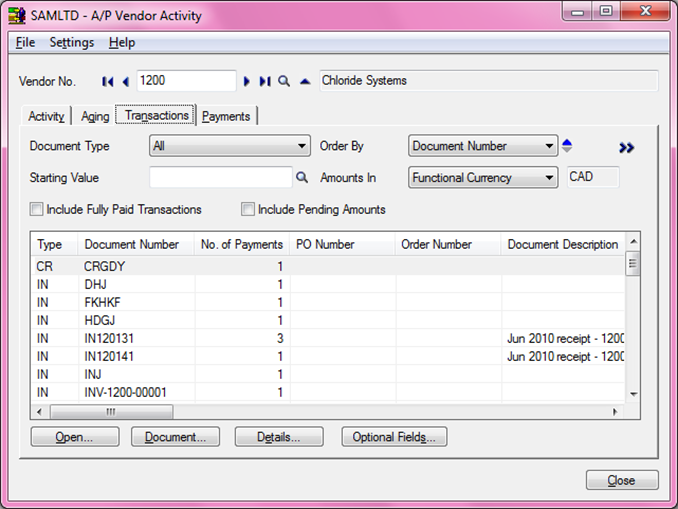Click the Type column header
This screenshot has width=678, height=509.
coord(54,244)
